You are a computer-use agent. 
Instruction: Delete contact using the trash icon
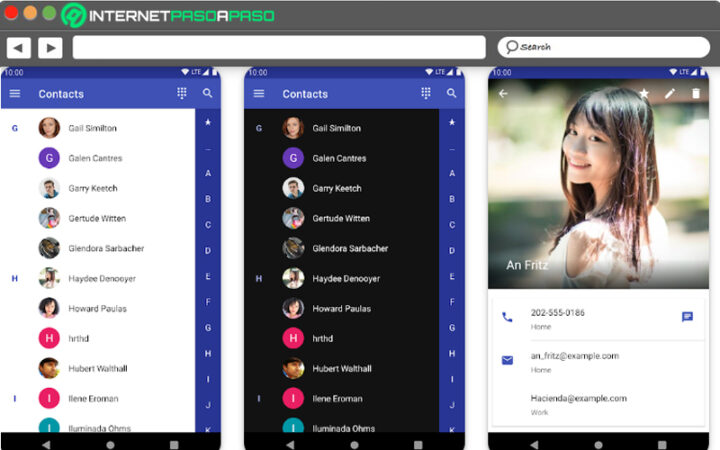696,93
